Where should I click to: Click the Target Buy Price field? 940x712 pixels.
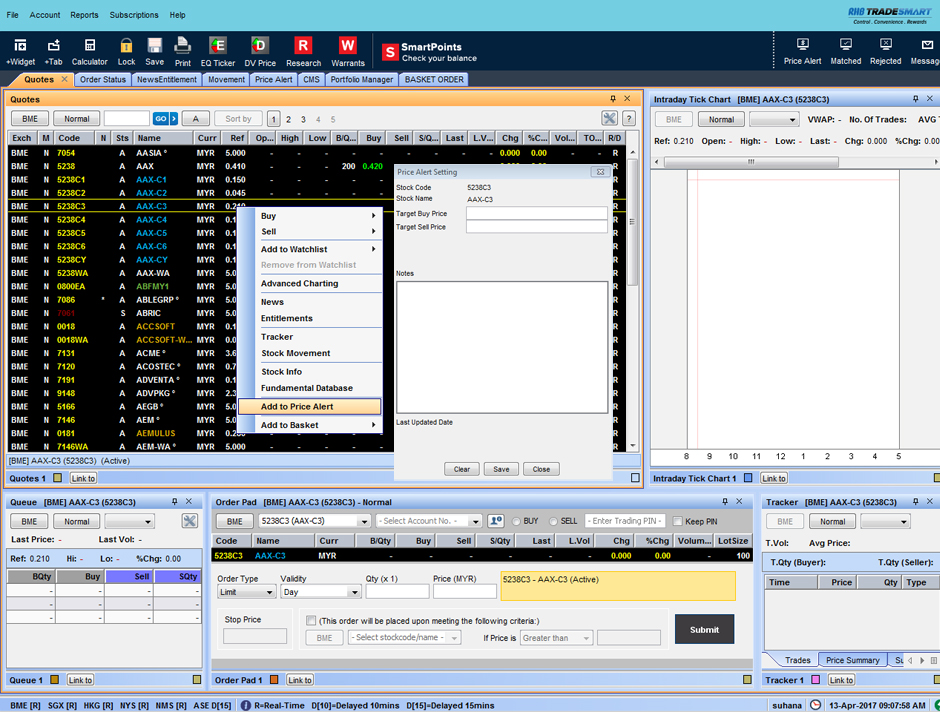click(x=537, y=213)
